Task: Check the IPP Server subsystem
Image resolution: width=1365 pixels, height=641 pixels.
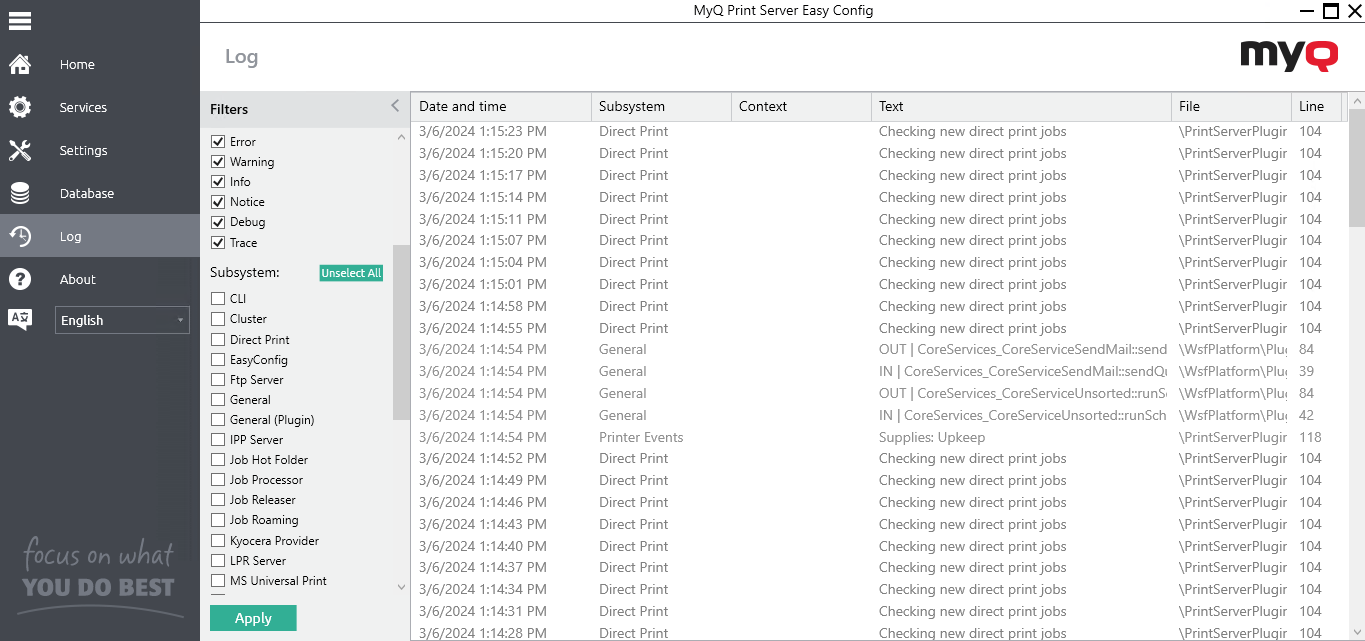Action: coord(216,439)
